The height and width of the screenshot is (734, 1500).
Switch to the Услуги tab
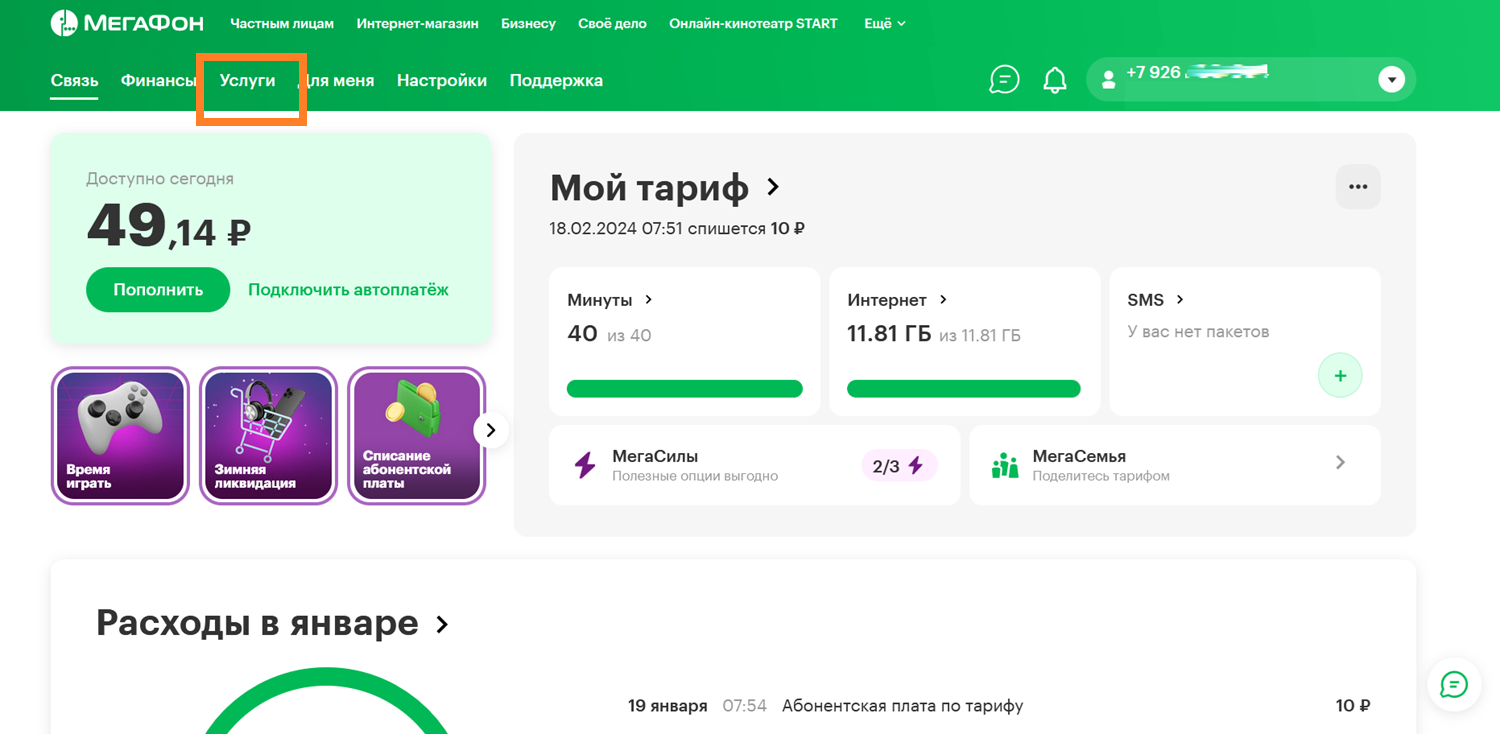click(248, 80)
